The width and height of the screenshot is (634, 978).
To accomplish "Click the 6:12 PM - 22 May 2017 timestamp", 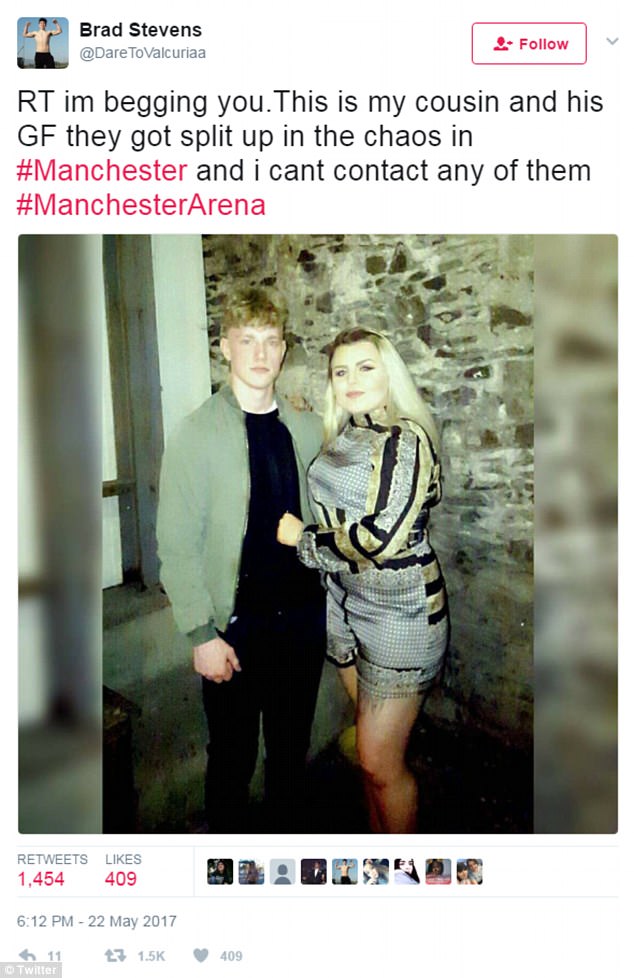I will (97, 921).
